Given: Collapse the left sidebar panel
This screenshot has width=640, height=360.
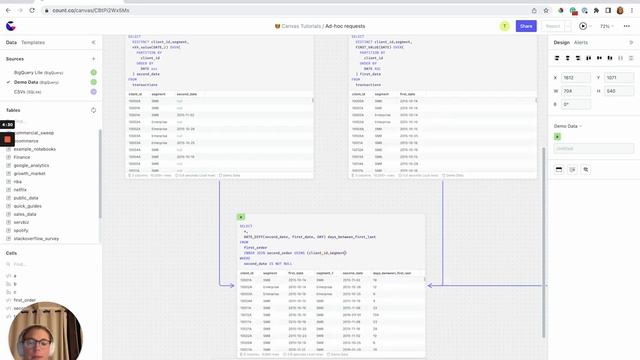Looking at the screenshot, I should pyautogui.click(x=93, y=42).
